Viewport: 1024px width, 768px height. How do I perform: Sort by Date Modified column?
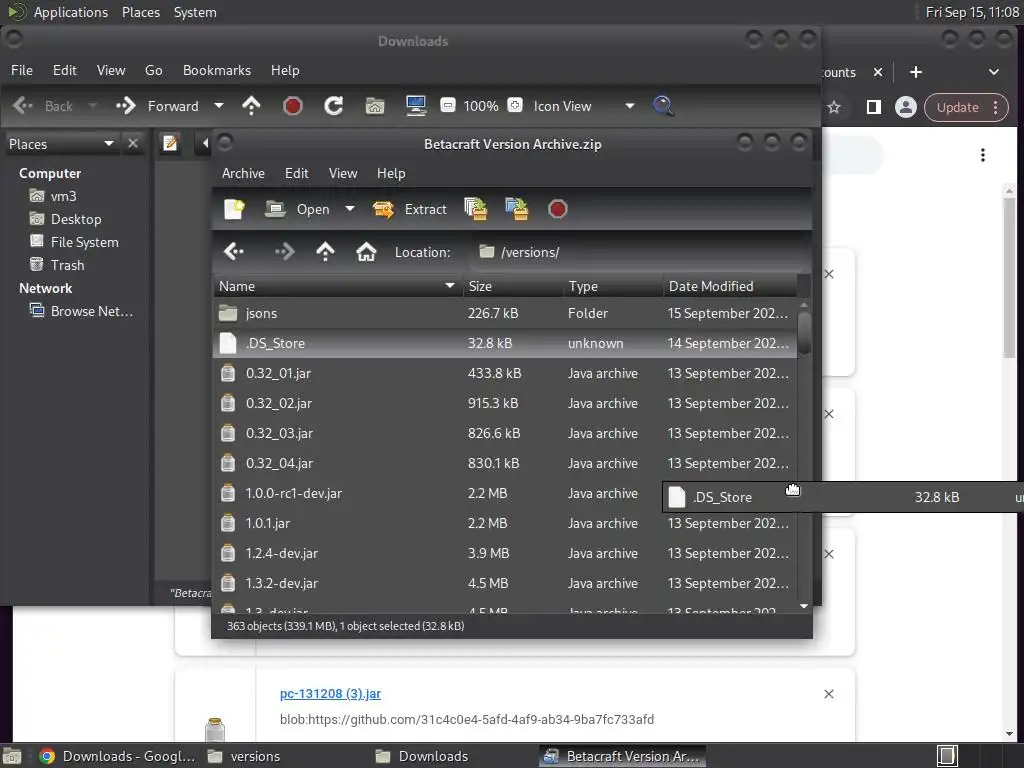pos(730,286)
